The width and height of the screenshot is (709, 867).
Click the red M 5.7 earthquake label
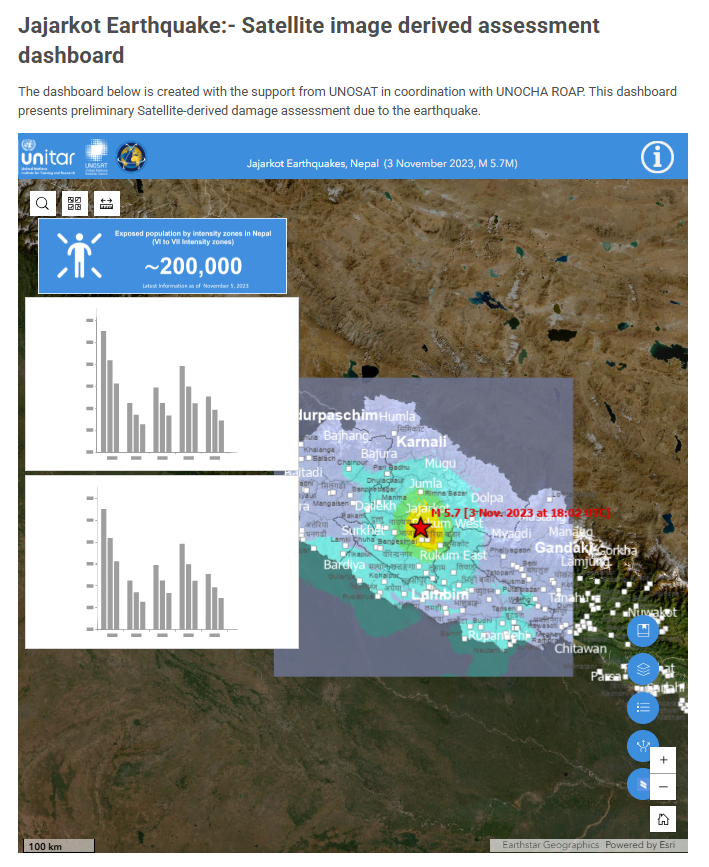(x=520, y=513)
